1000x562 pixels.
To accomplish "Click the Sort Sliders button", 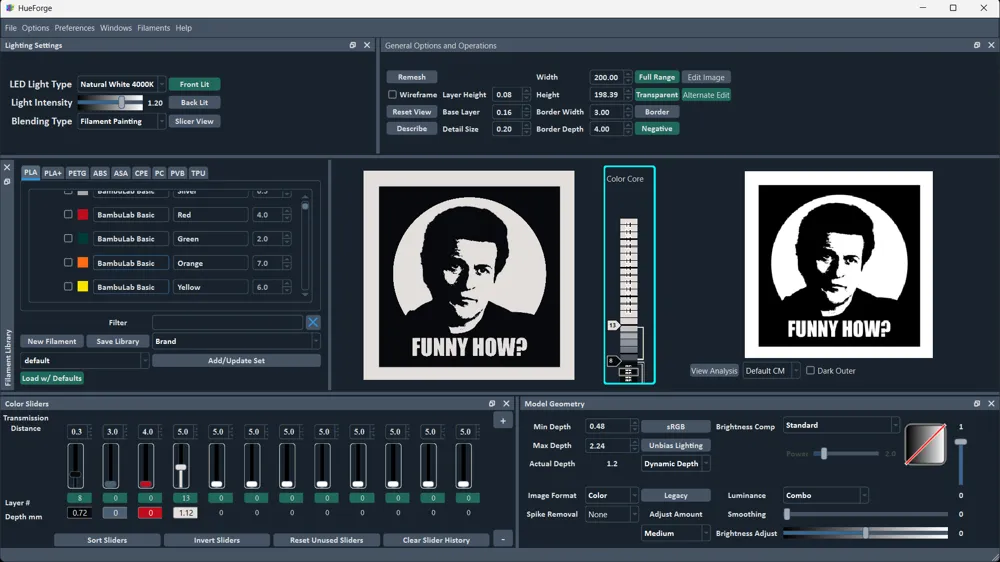I will tap(107, 540).
